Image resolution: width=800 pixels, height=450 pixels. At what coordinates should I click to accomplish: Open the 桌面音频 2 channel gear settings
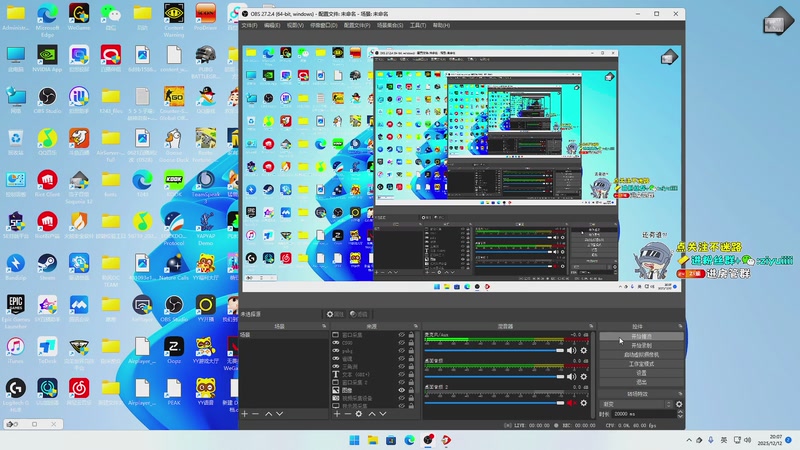pyautogui.click(x=584, y=403)
